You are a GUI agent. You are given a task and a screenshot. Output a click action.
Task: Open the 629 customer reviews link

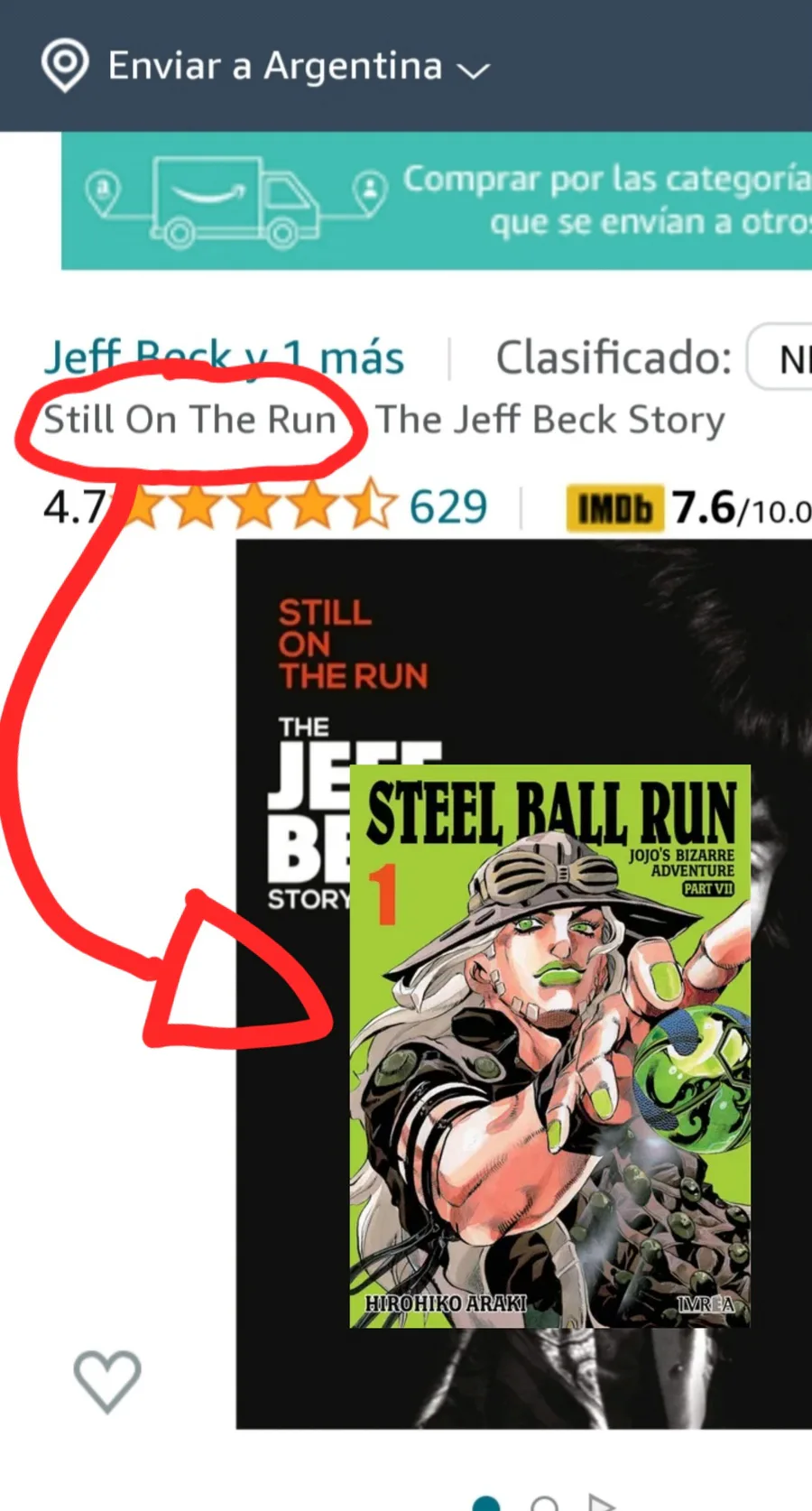click(x=448, y=507)
